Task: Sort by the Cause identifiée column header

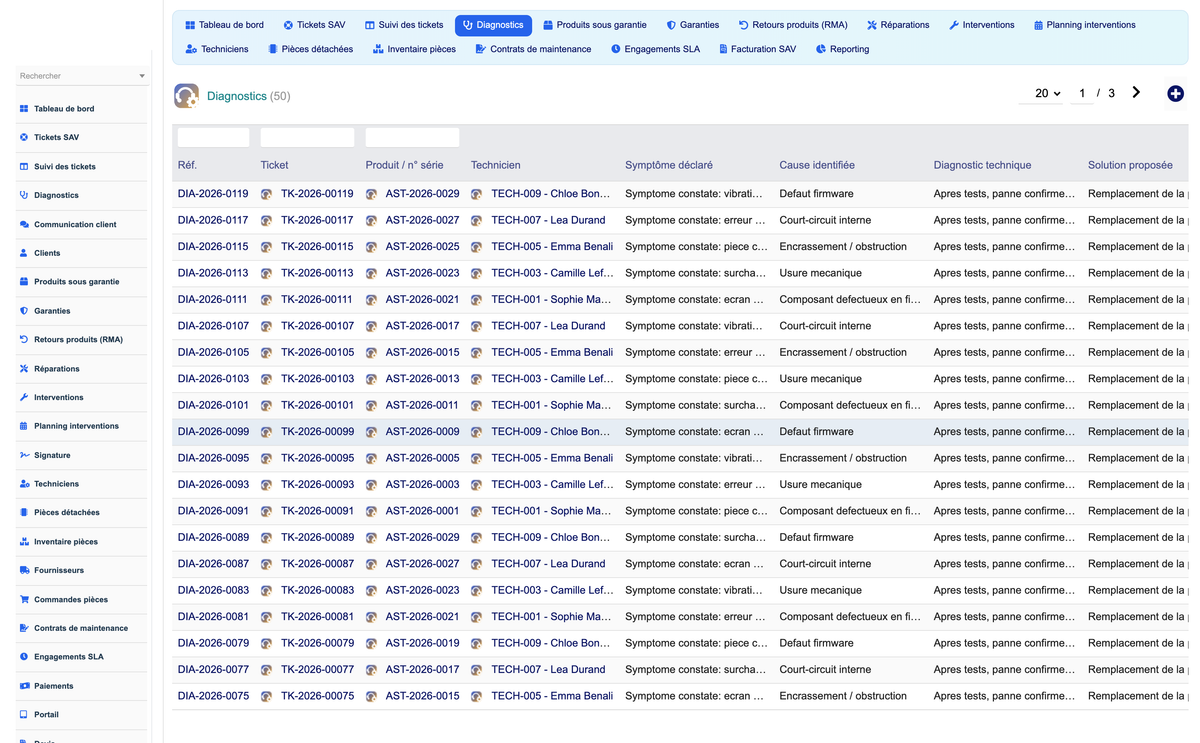Action: coord(817,165)
